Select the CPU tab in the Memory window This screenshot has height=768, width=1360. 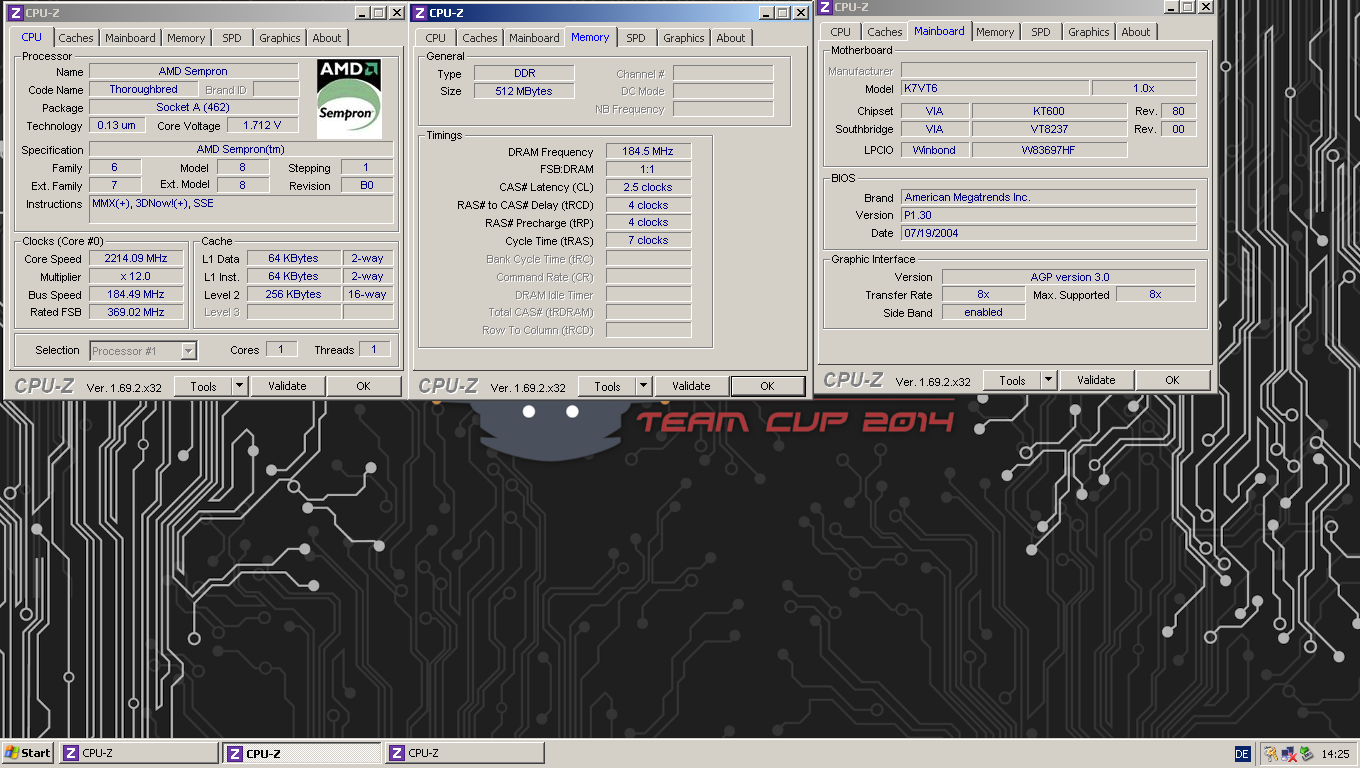click(x=436, y=38)
